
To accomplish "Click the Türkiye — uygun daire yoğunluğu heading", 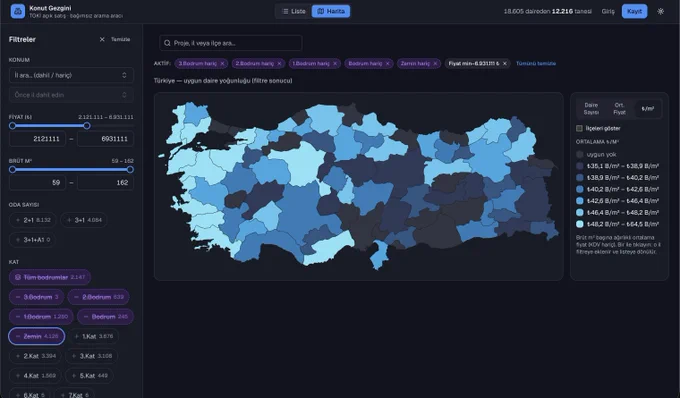I will [x=223, y=81].
